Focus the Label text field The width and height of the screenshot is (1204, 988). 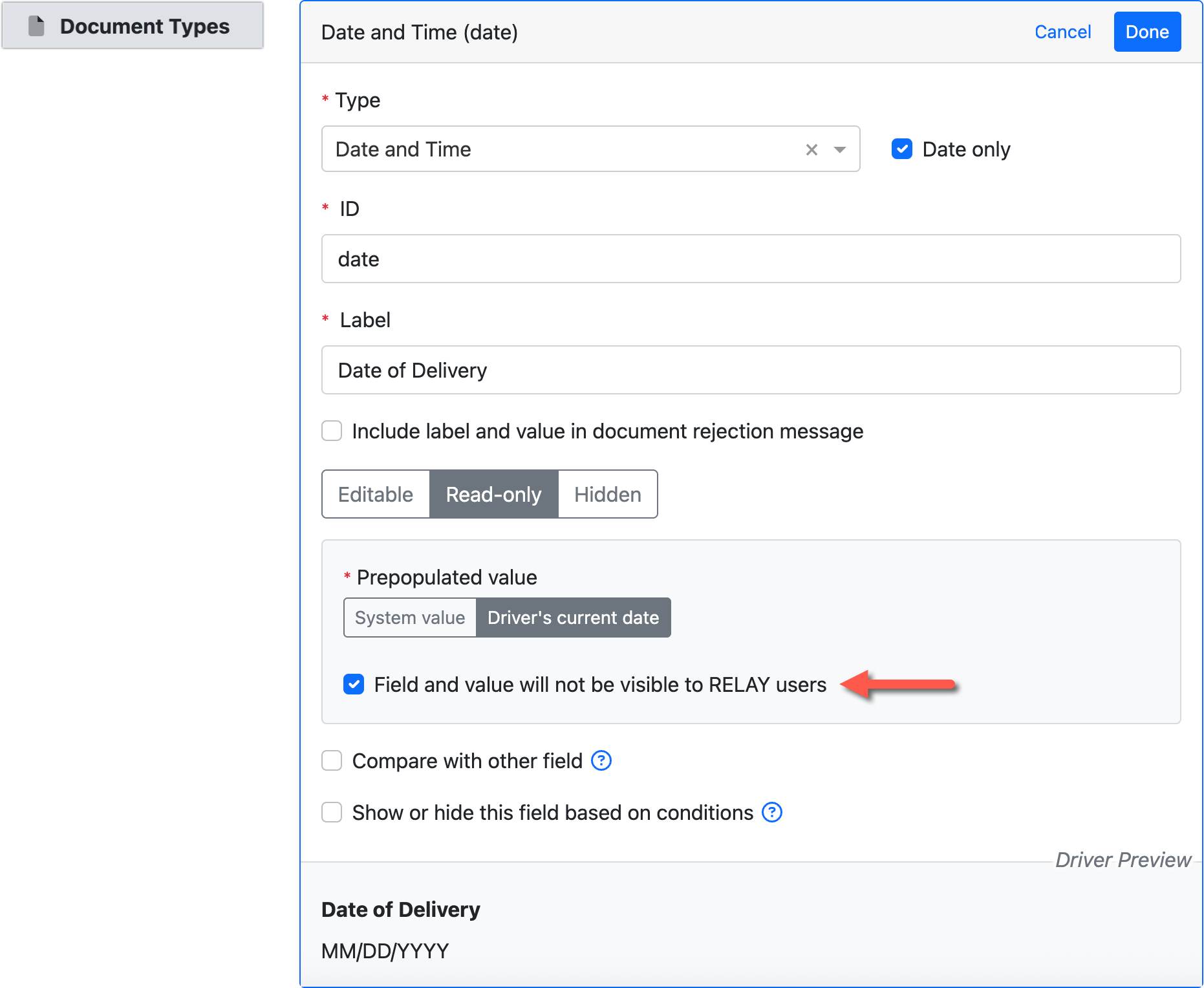click(750, 370)
